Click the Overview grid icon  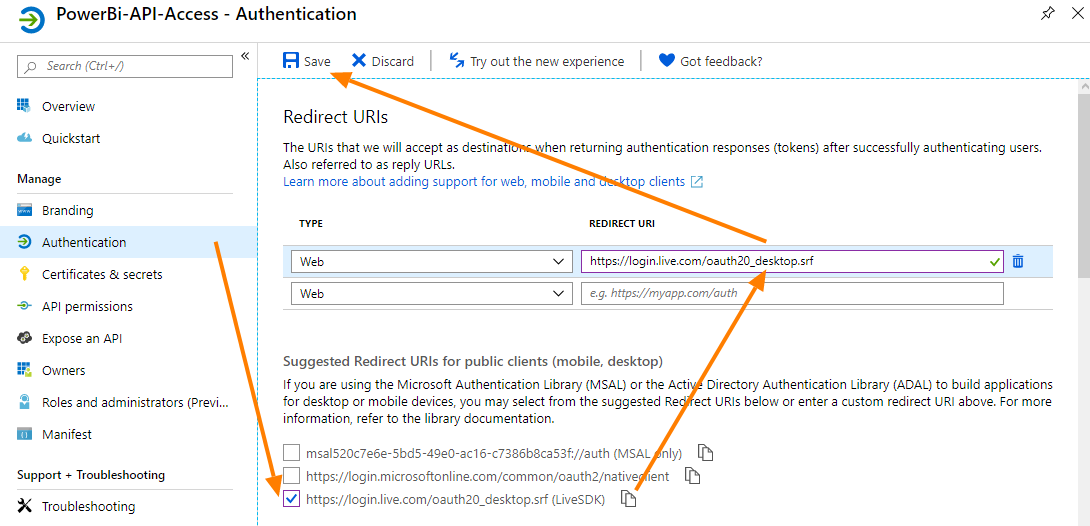[24, 106]
